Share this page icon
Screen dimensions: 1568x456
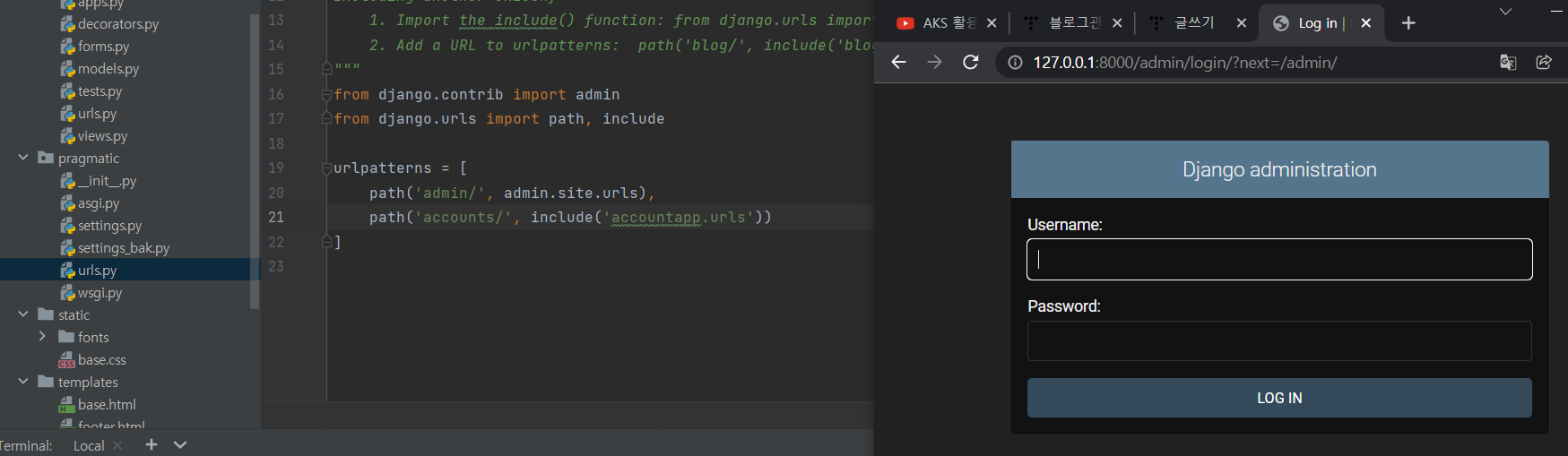(x=1544, y=62)
